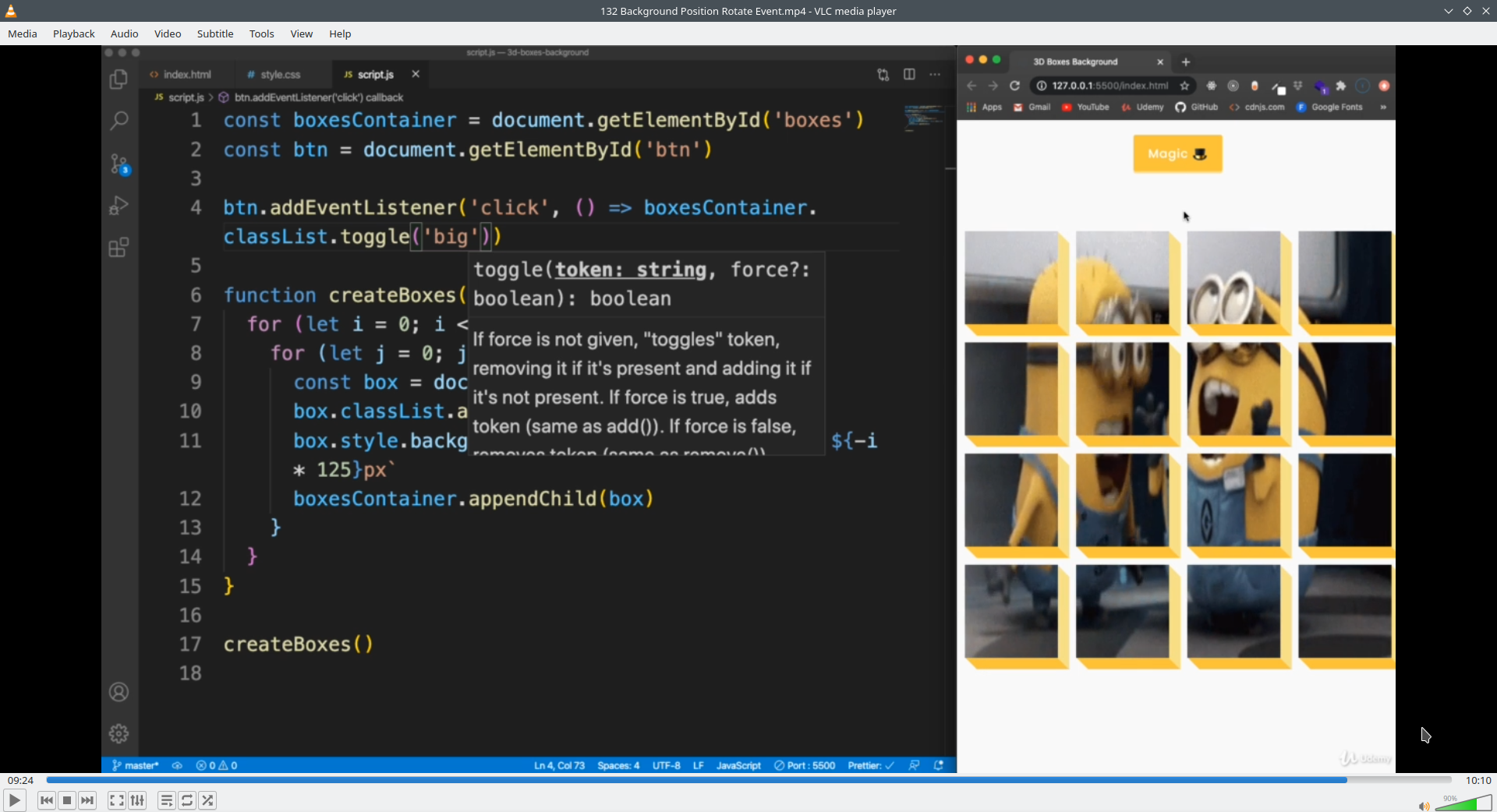Show extended settings and effects
Screen dimensions: 1497x812
[137, 800]
